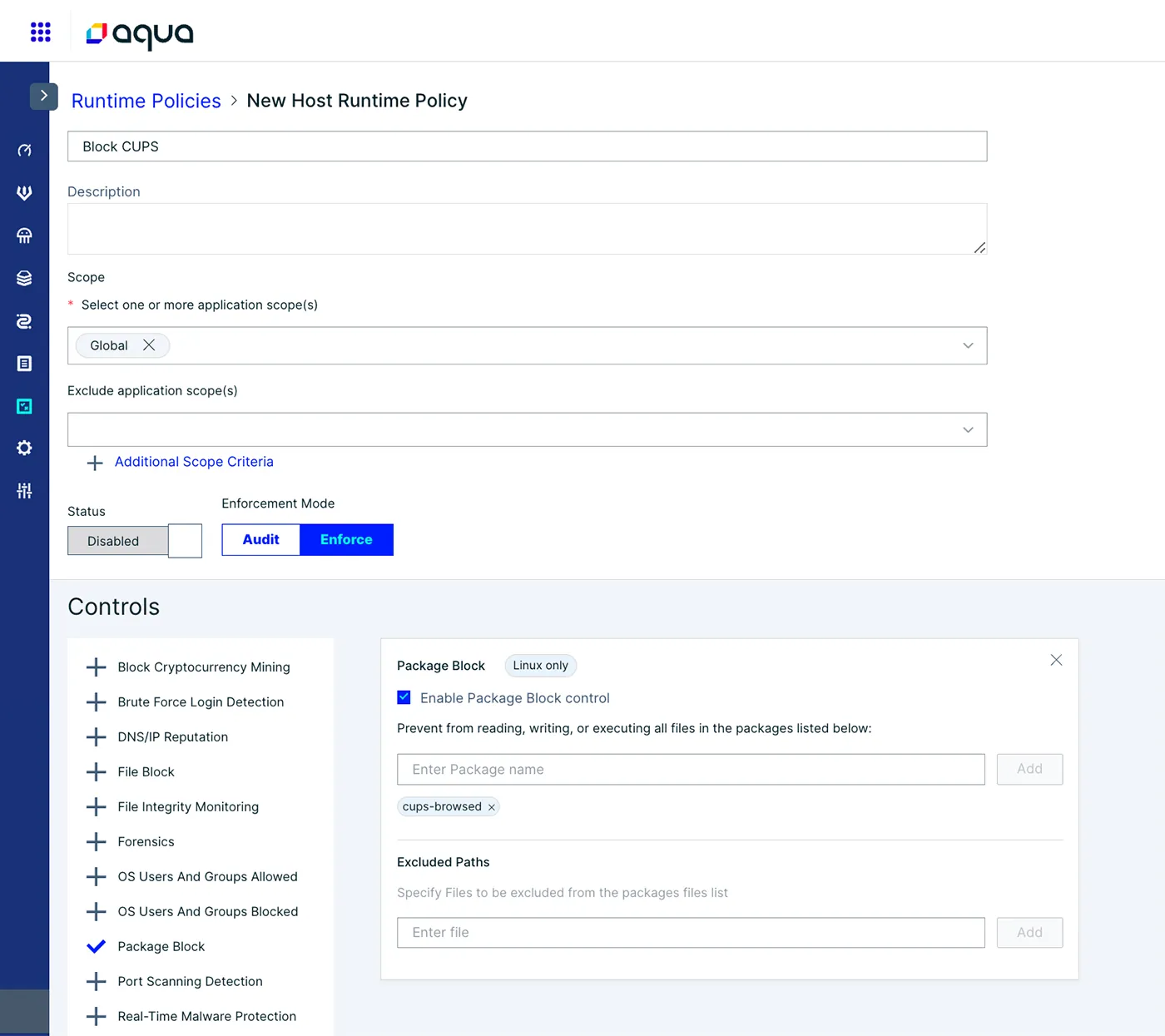
Task: Remove the Global scope tag
Action: coord(149,345)
